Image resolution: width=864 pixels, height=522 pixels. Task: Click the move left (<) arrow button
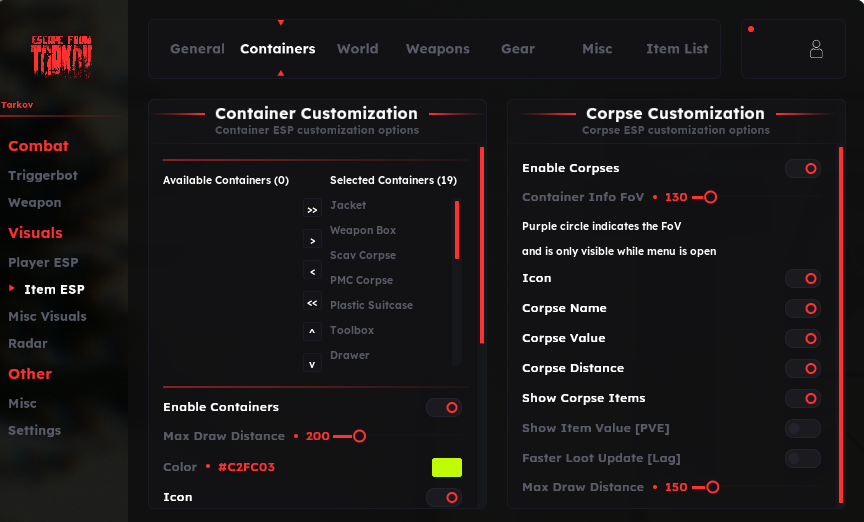pos(312,272)
